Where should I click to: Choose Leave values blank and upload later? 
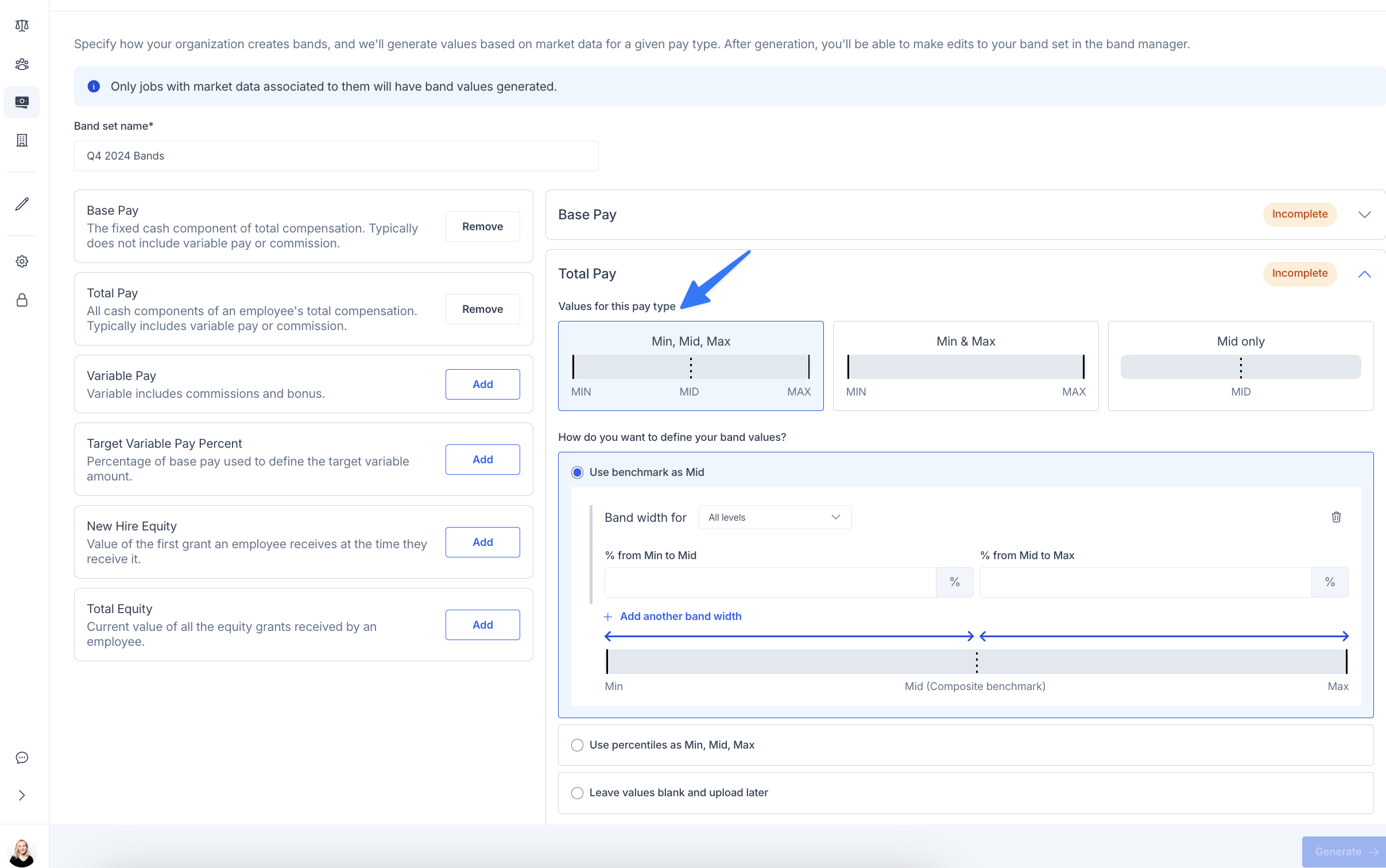point(577,792)
